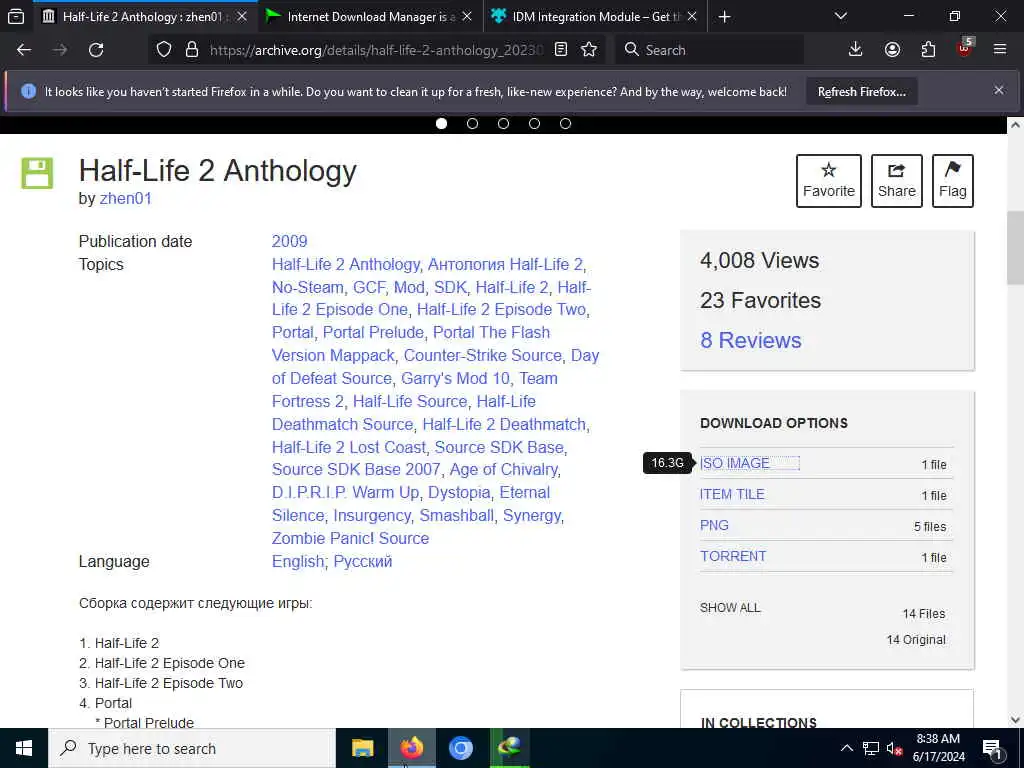
Task: Open the Garry's Mod 10 topic
Action: point(455,379)
